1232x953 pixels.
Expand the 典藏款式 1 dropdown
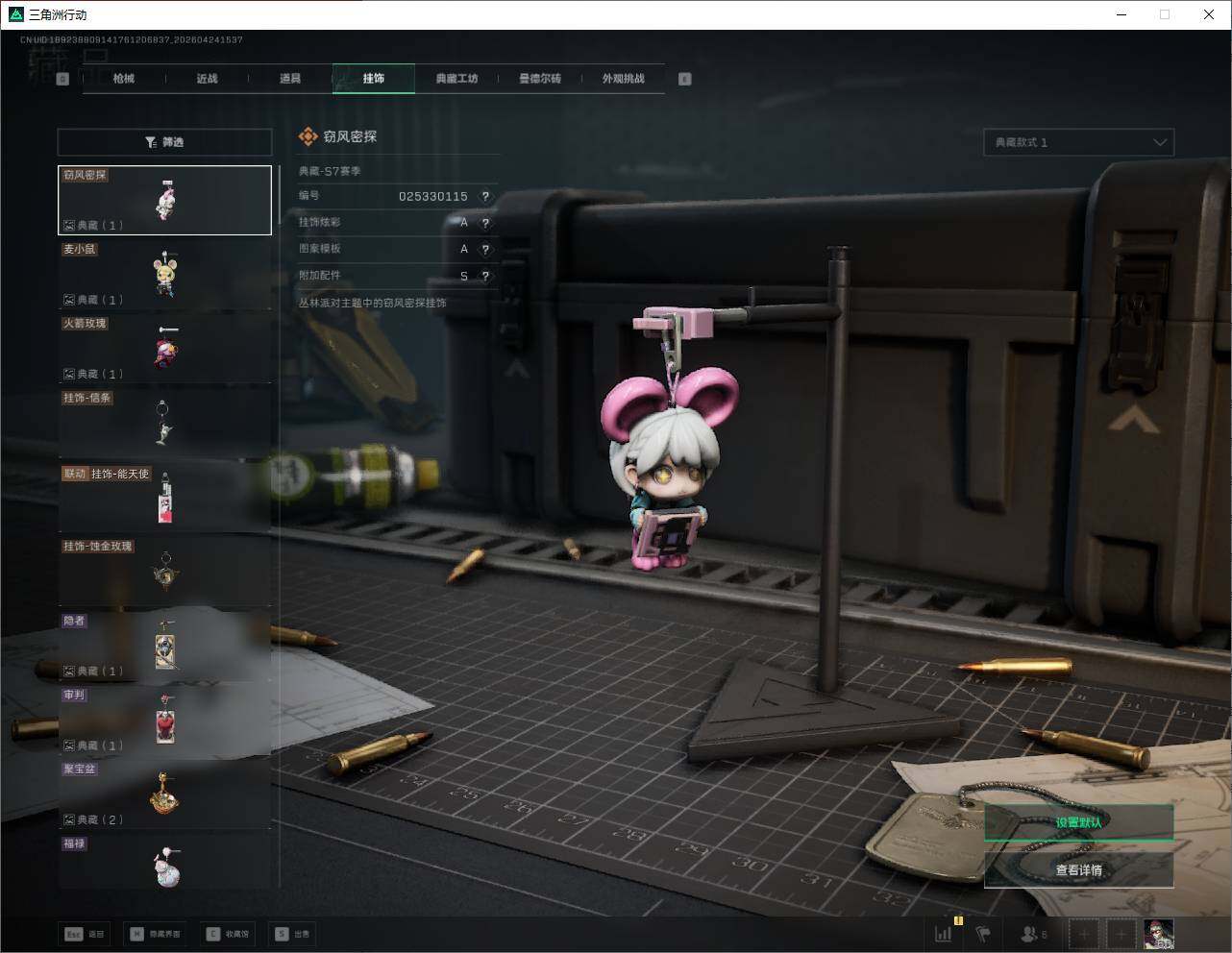pyautogui.click(x=1078, y=142)
